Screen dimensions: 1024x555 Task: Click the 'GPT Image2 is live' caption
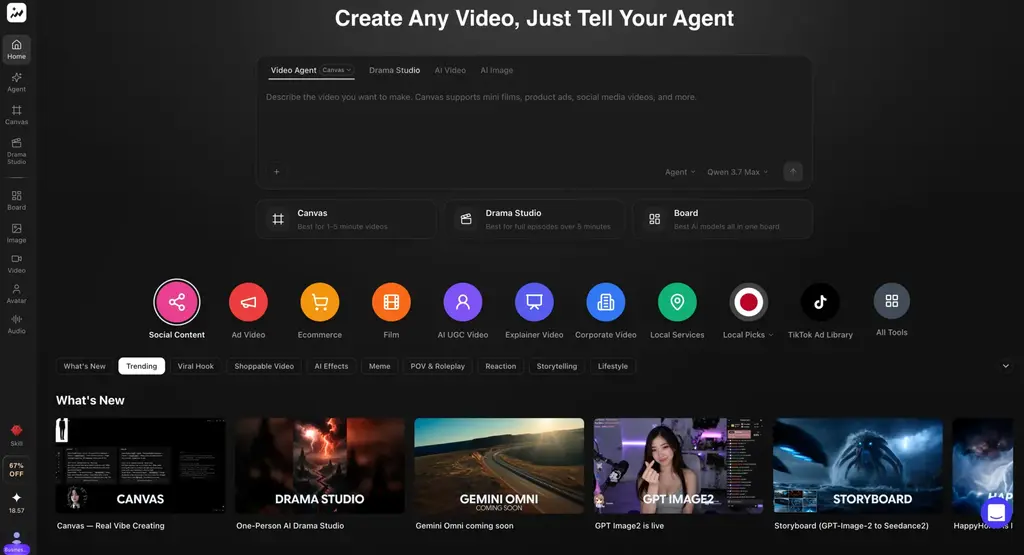630,526
